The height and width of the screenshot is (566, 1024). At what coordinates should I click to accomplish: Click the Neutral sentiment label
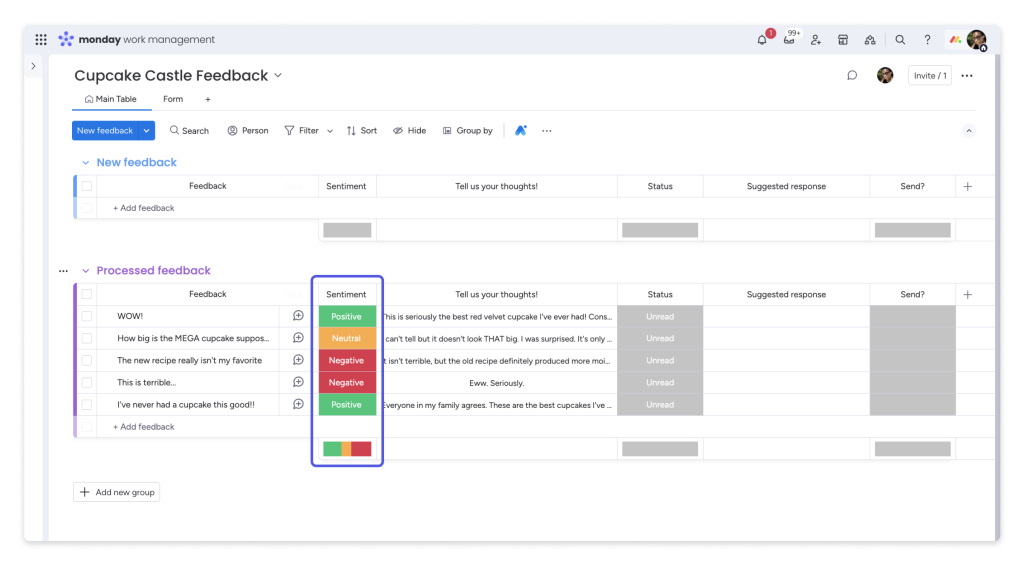347,338
